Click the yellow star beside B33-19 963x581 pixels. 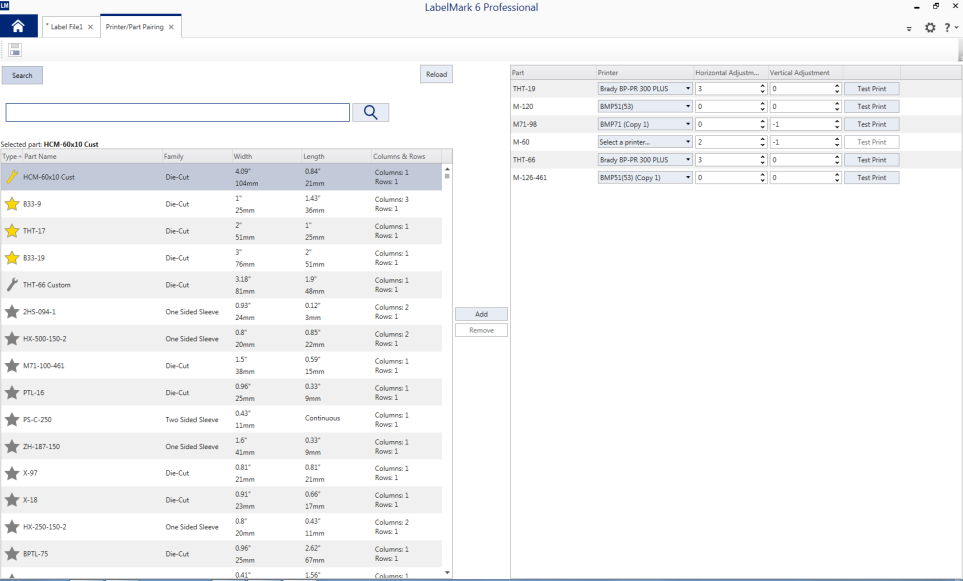click(12, 258)
